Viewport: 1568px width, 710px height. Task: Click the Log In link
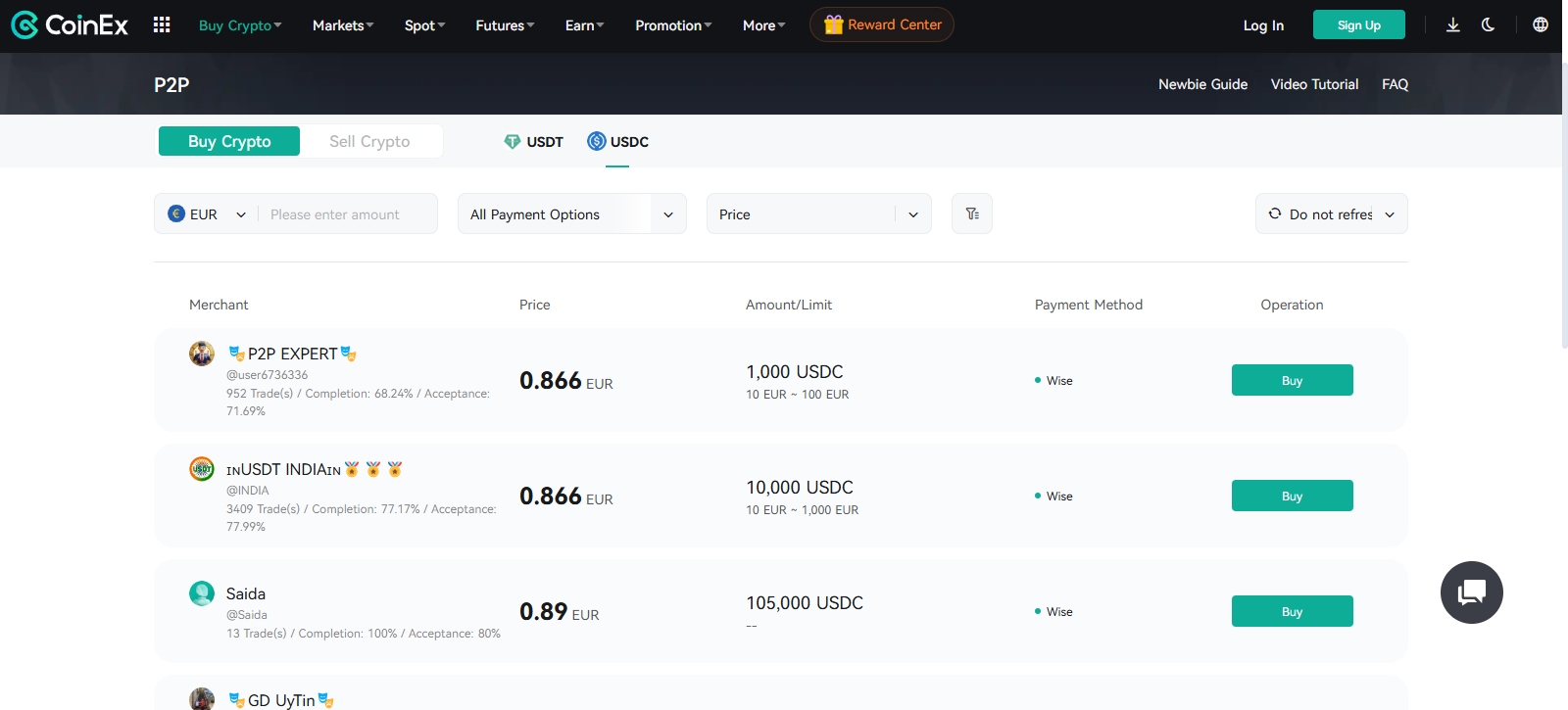click(1263, 25)
